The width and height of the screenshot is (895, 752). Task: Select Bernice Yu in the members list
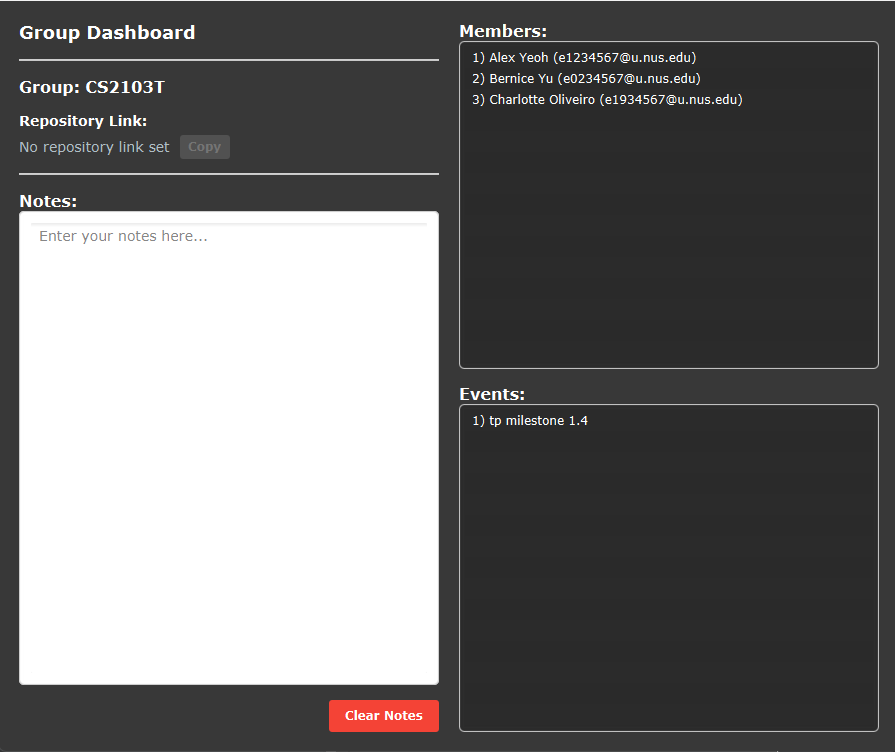pyautogui.click(x=585, y=79)
